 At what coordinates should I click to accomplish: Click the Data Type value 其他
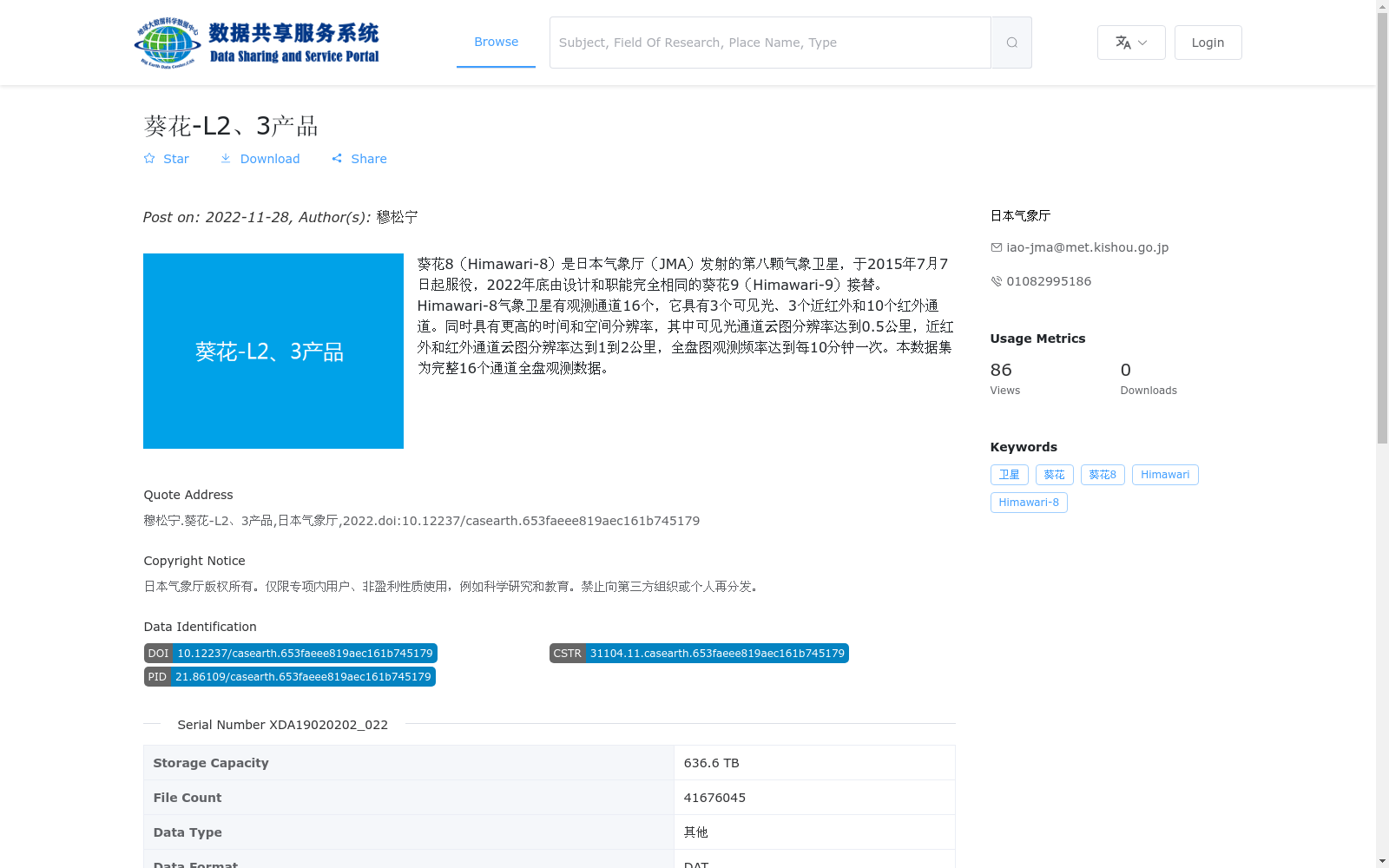click(695, 832)
